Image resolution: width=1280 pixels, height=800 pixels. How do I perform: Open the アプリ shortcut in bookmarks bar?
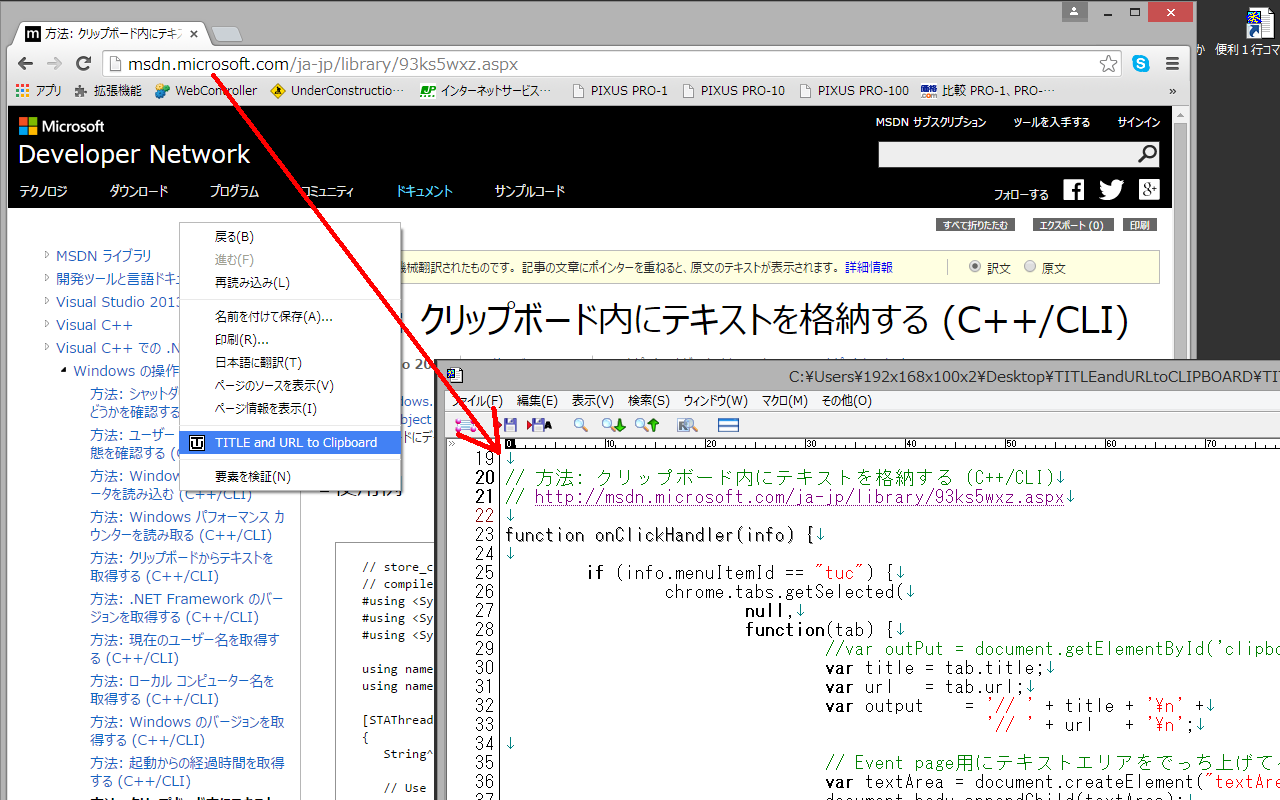tap(39, 90)
